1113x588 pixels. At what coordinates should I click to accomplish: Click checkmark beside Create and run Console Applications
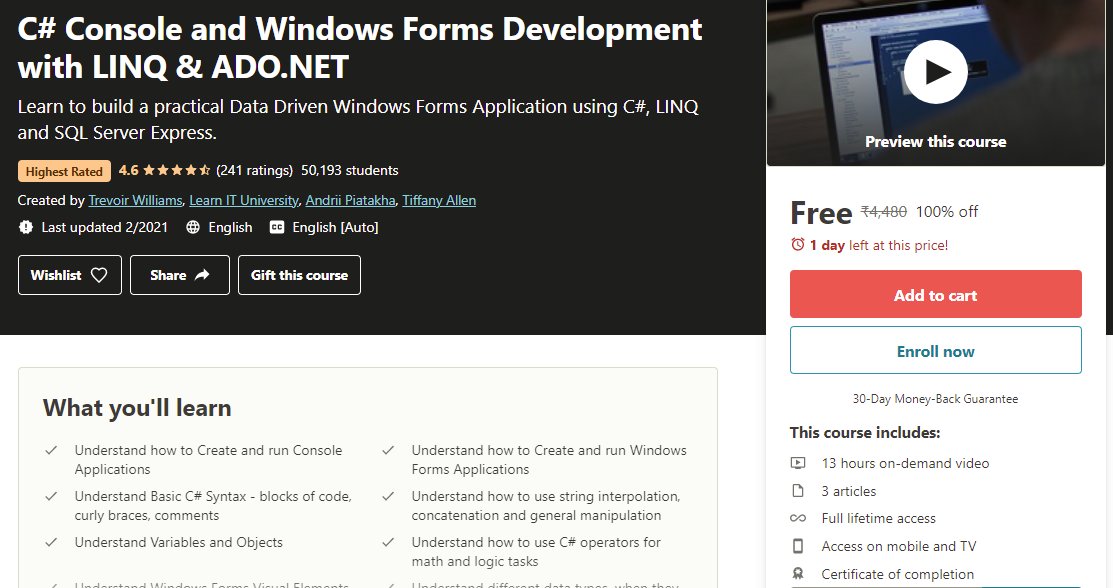[x=51, y=450]
